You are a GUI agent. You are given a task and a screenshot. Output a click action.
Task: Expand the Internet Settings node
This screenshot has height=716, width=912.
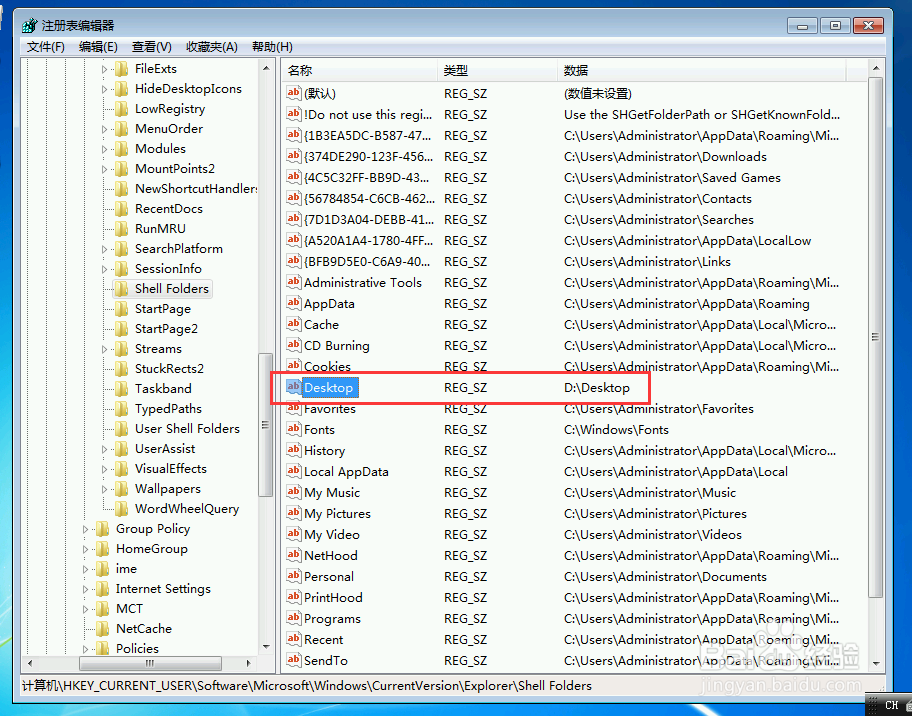[x=86, y=588]
